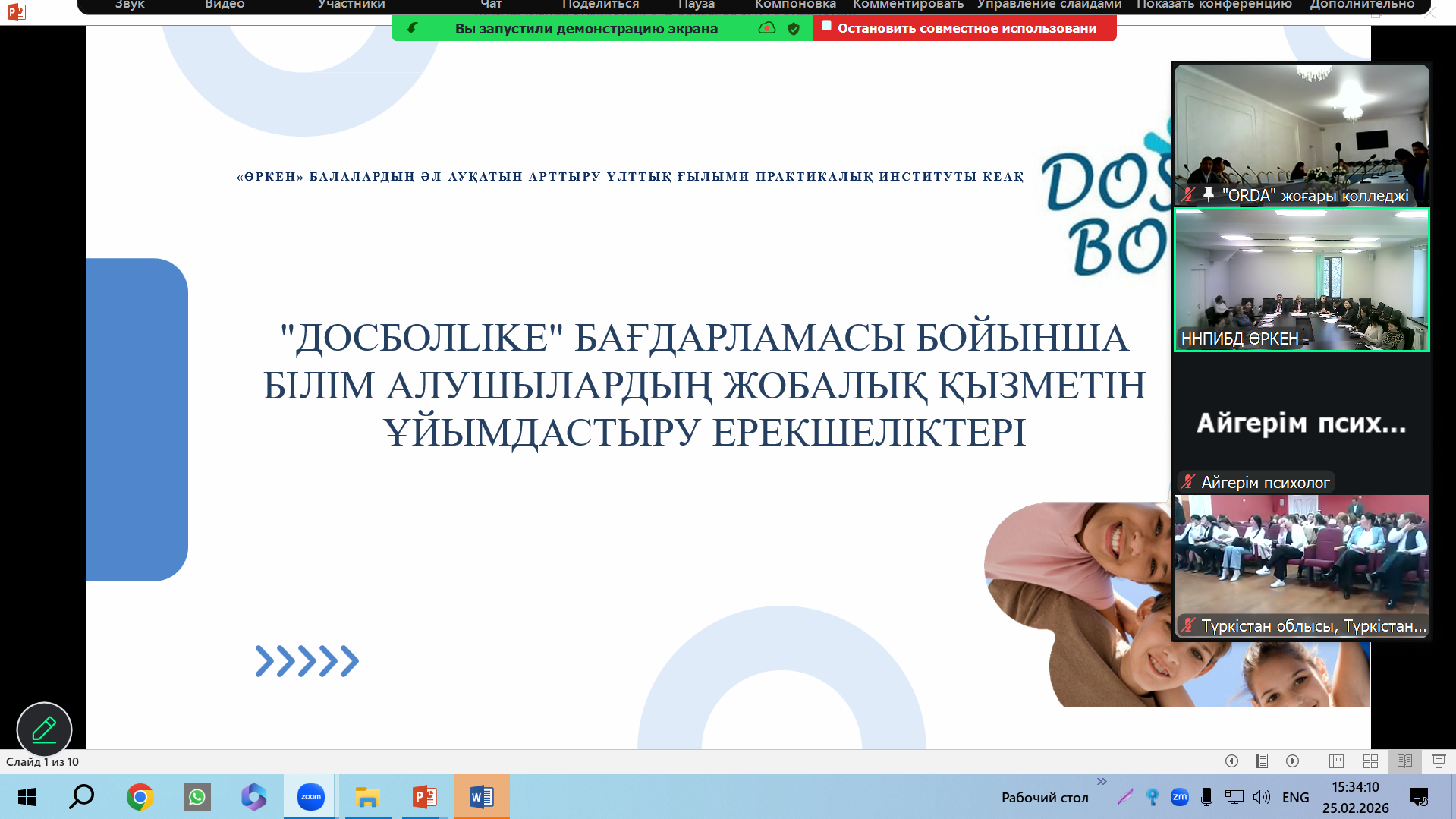Switch to Normal view in PowerPoint
Screen dimensions: 1456x819
coord(1336,761)
